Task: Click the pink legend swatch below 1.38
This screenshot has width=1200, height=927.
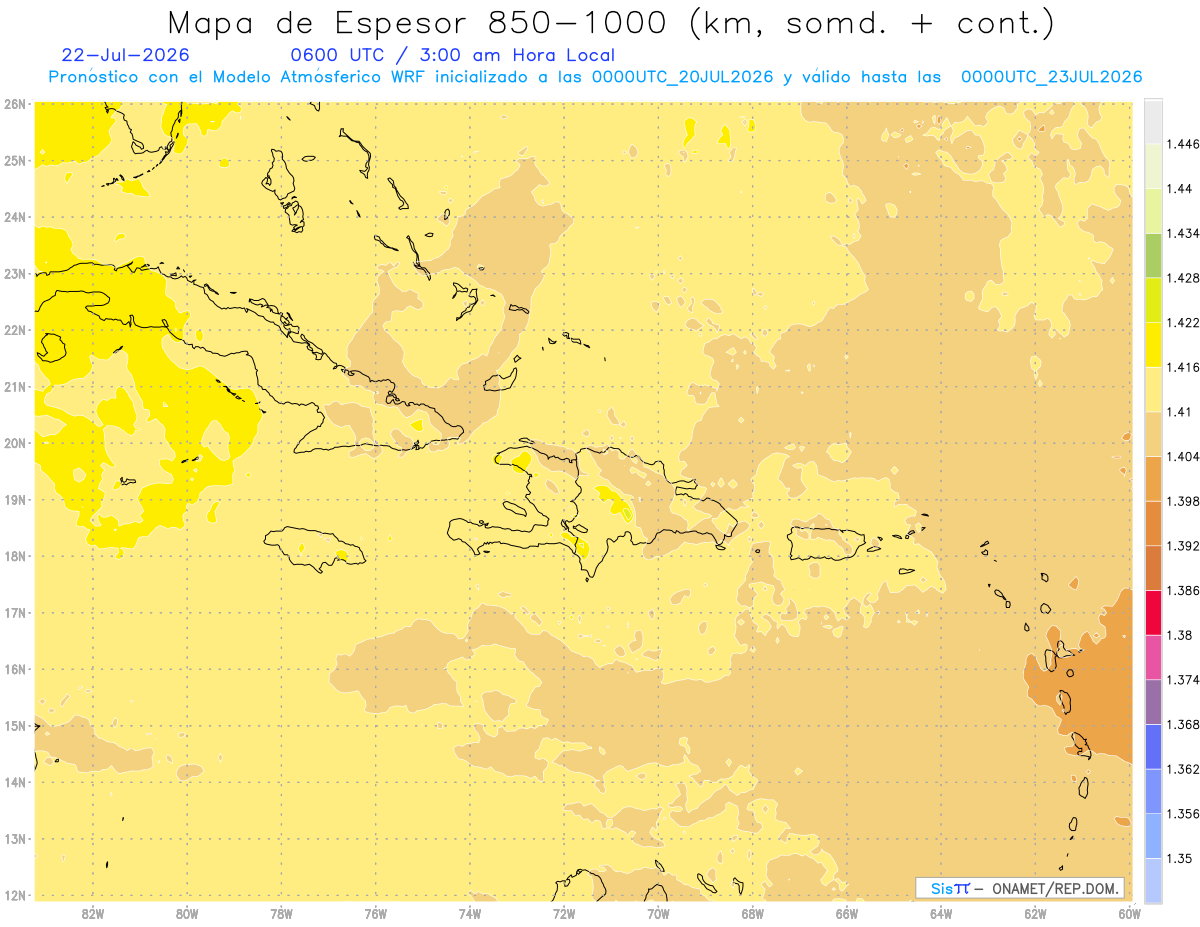Action: point(1153,657)
